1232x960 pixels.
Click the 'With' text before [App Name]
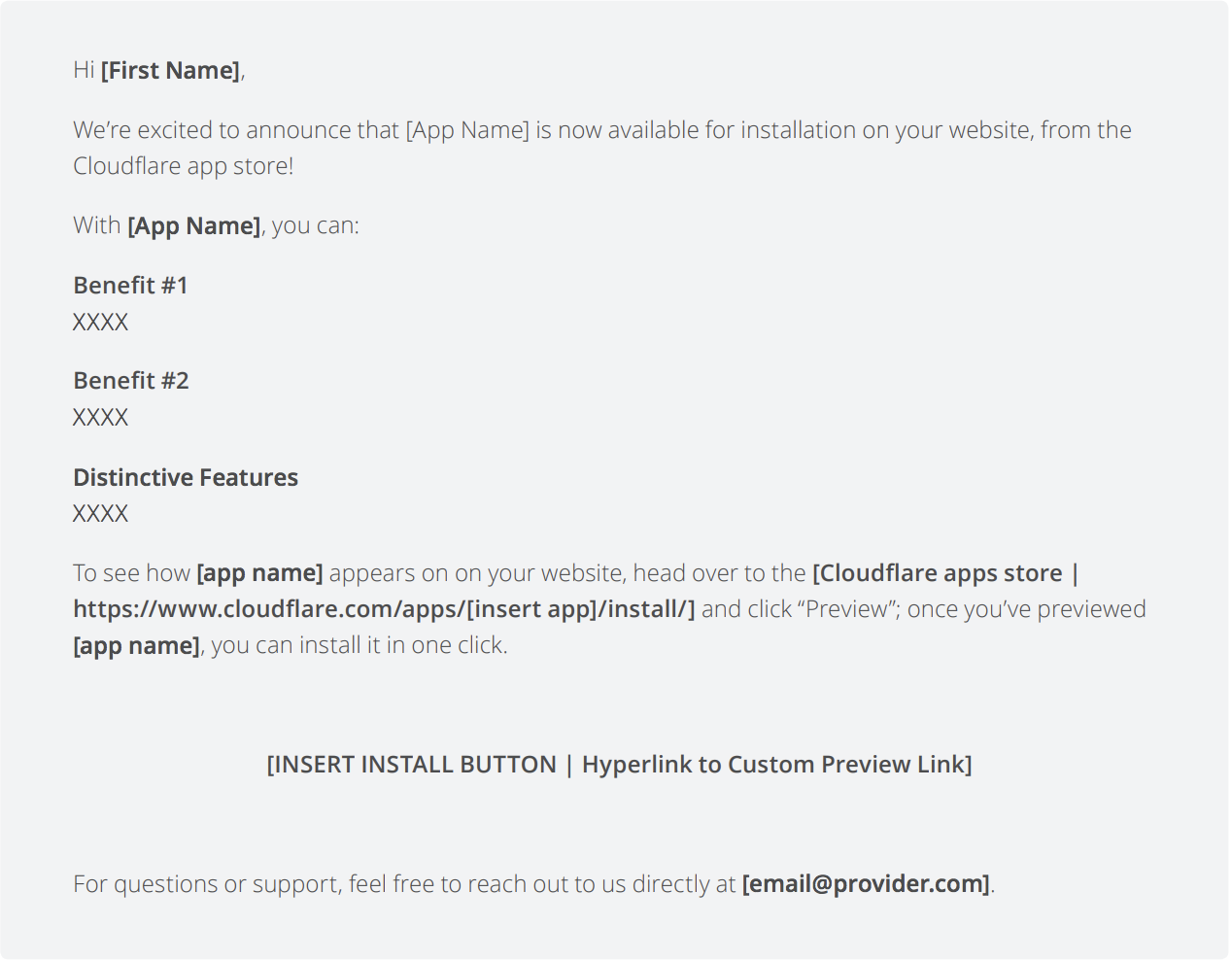coord(97,226)
